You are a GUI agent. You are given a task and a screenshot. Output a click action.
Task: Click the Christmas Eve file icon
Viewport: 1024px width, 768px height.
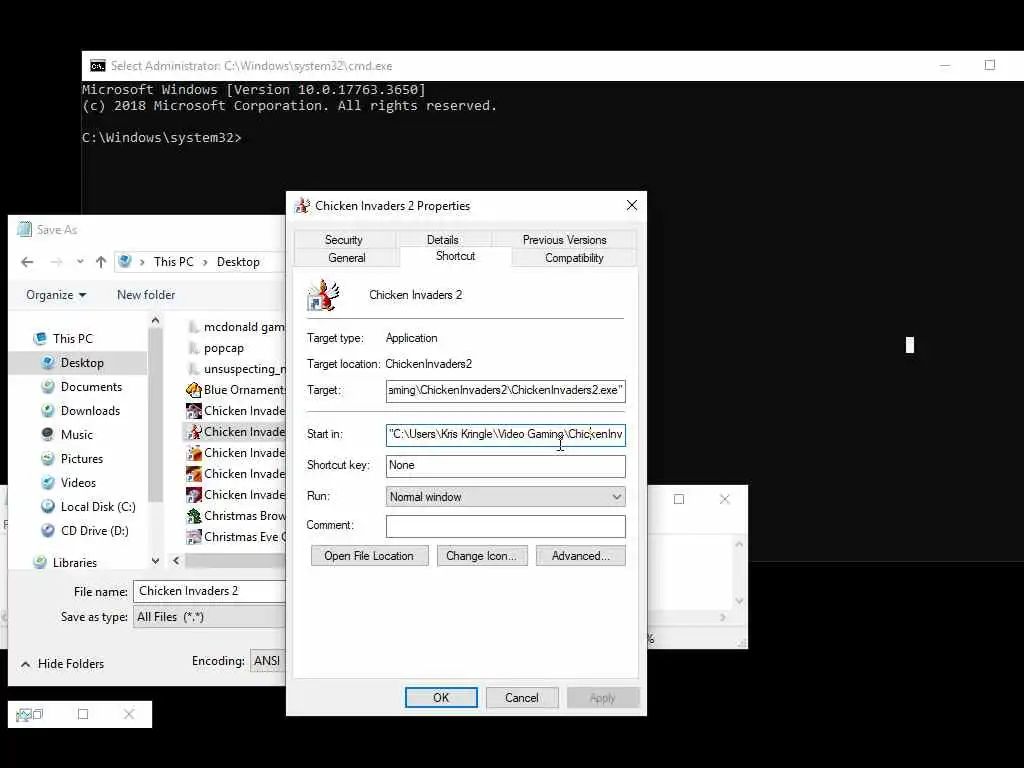194,537
